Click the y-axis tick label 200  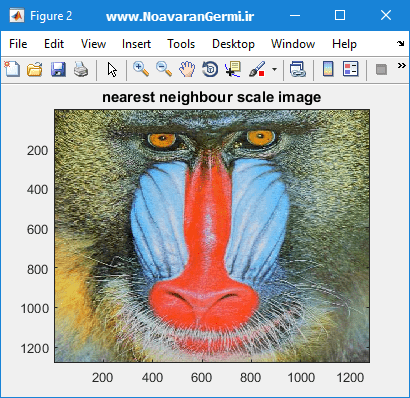(x=37, y=150)
